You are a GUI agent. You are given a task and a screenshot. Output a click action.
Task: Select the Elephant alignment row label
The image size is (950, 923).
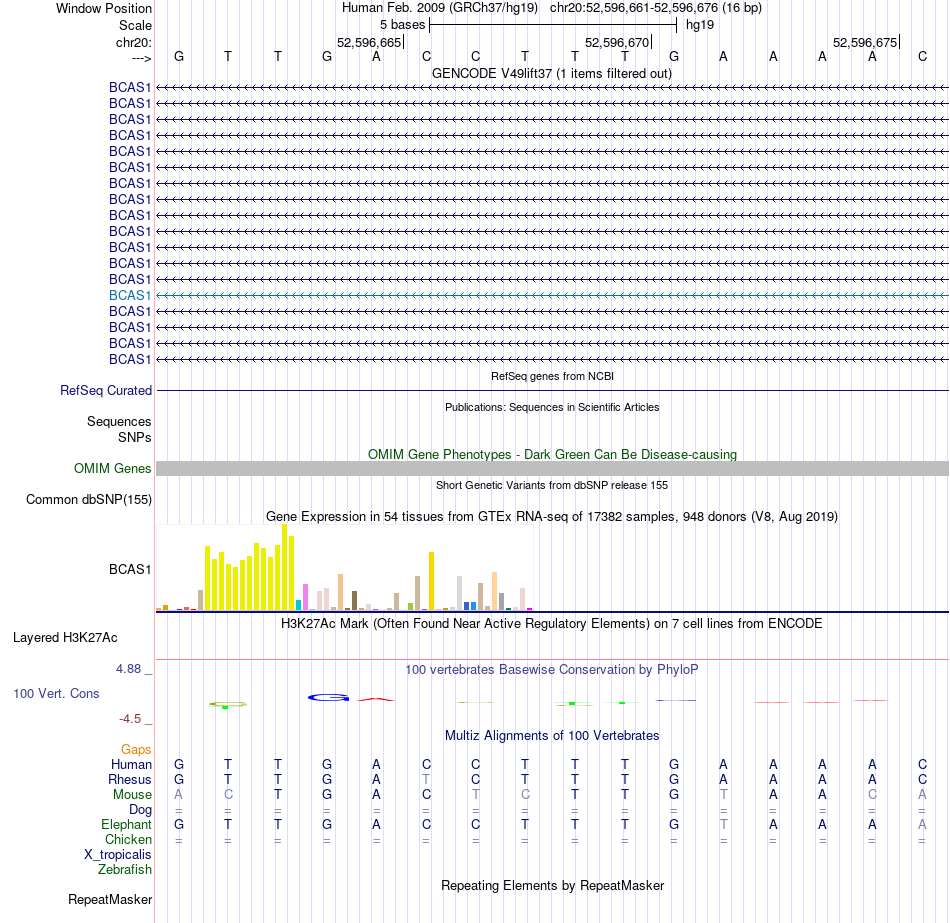pos(126,824)
